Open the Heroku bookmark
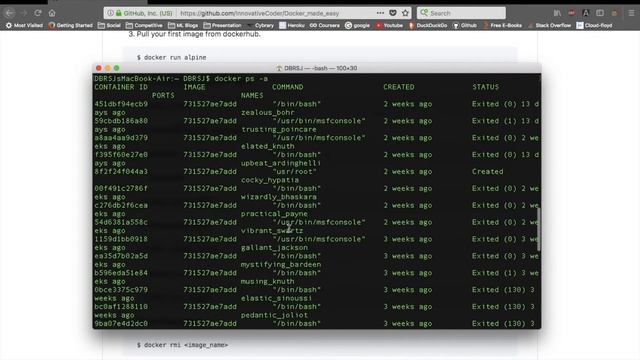This screenshot has height=360, width=640. 292,25
